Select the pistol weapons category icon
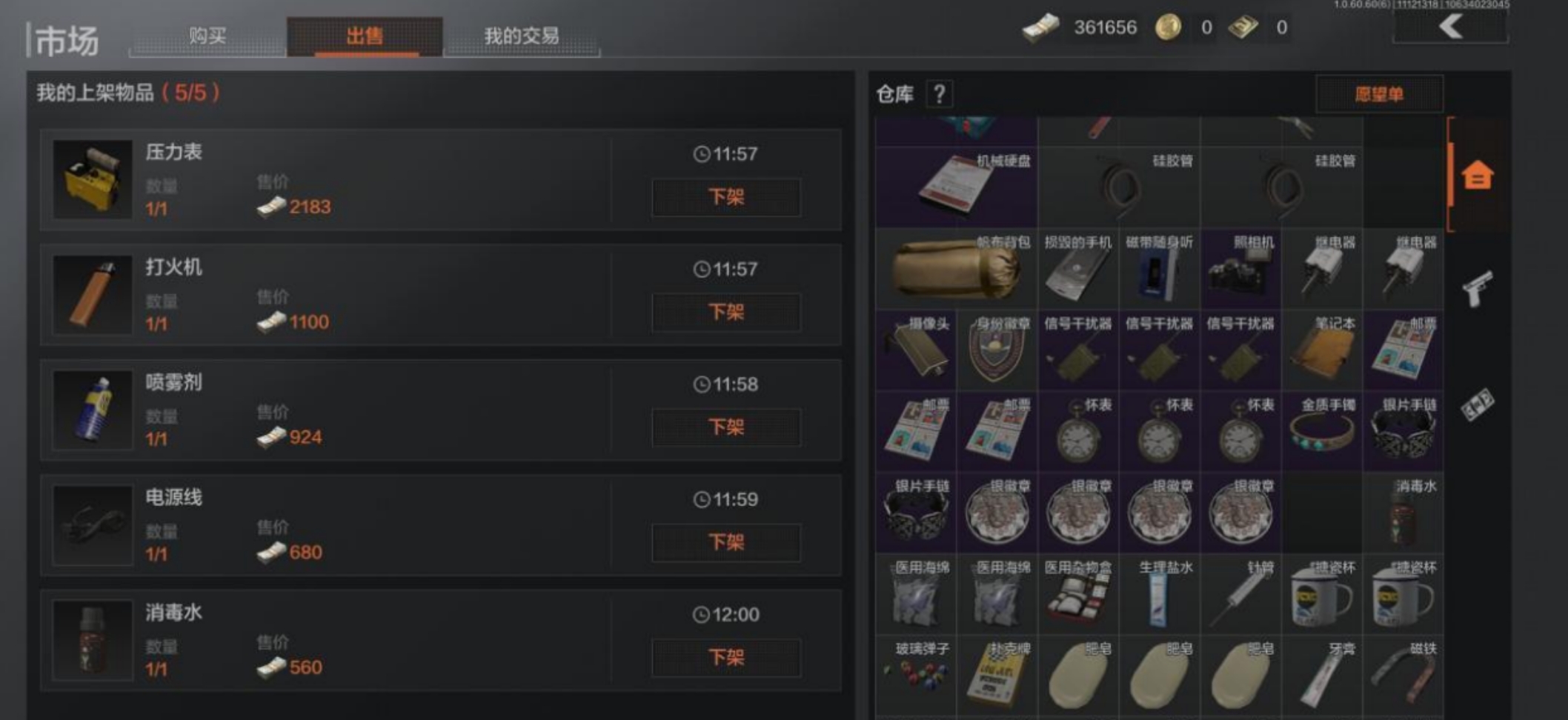 point(1477,288)
